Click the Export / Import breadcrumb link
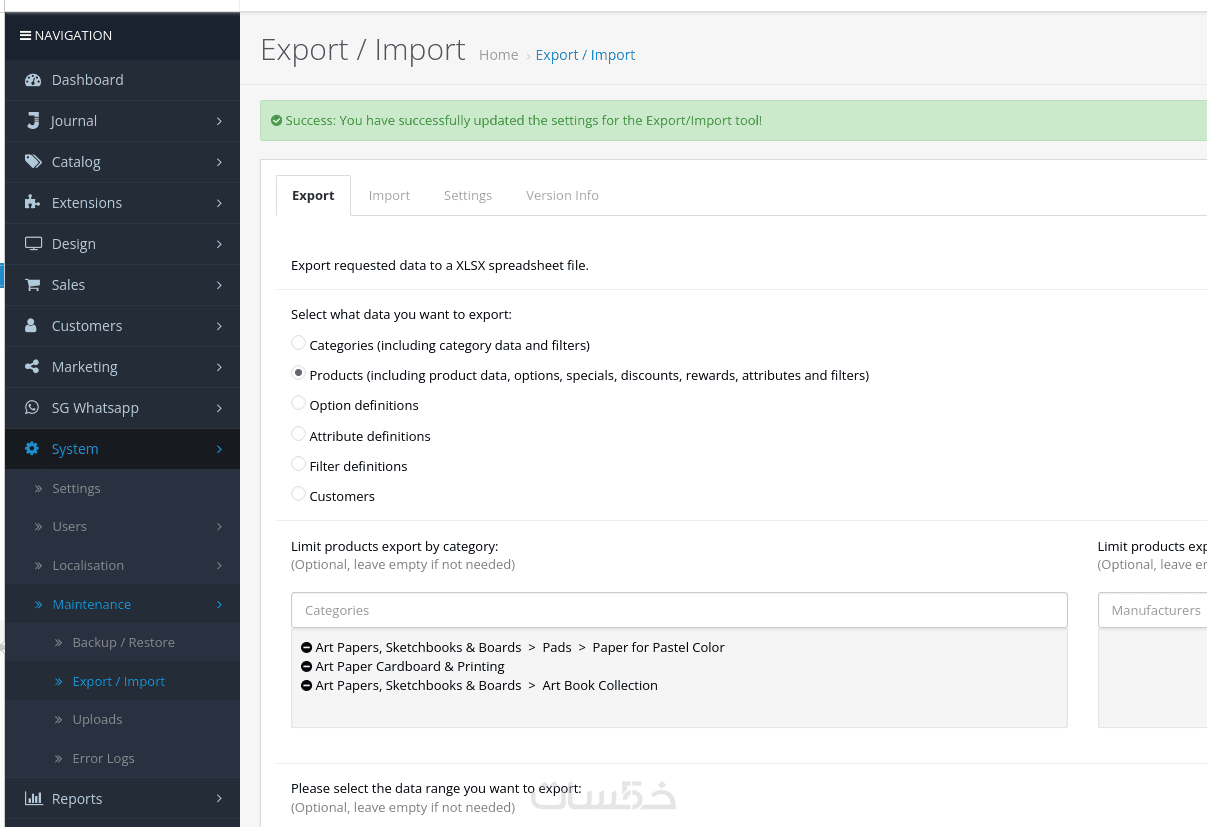Image resolution: width=1207 pixels, height=827 pixels. [x=585, y=55]
